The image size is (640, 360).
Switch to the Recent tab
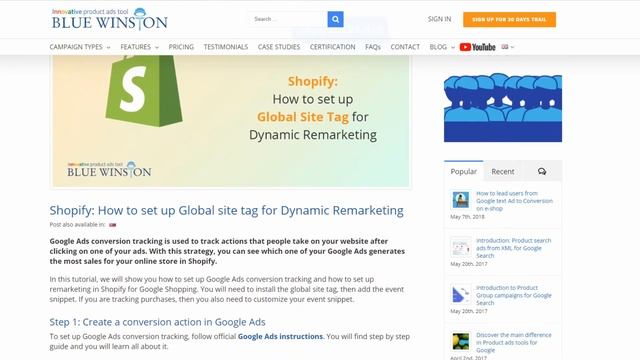tap(503, 171)
